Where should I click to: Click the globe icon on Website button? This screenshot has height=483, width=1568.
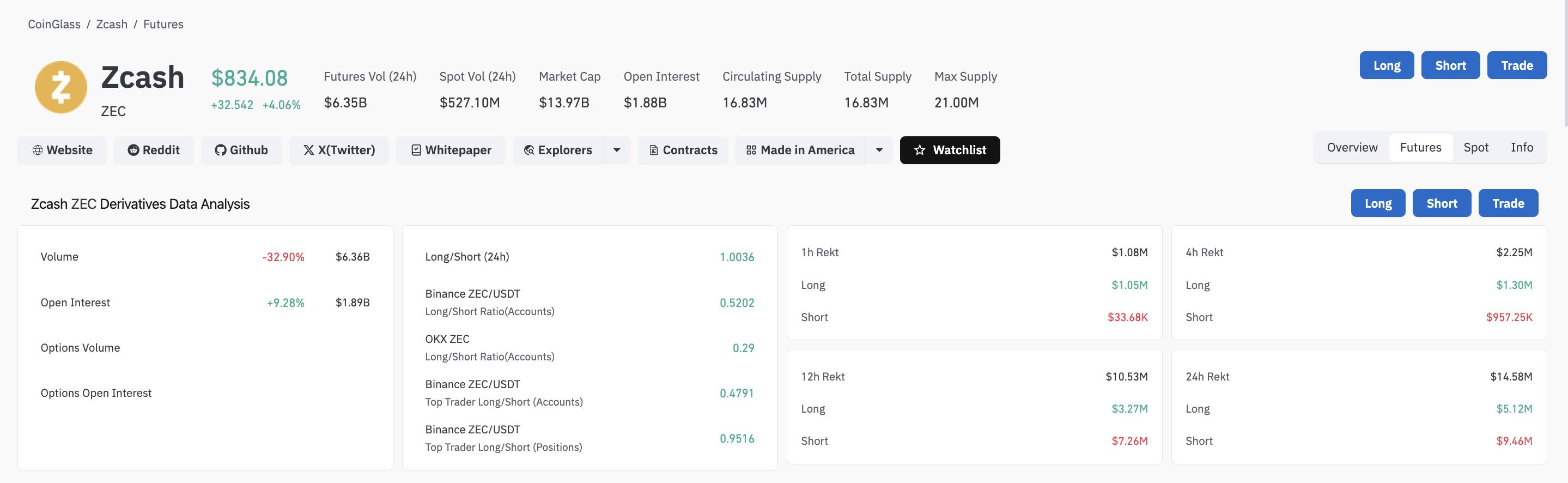(x=38, y=150)
